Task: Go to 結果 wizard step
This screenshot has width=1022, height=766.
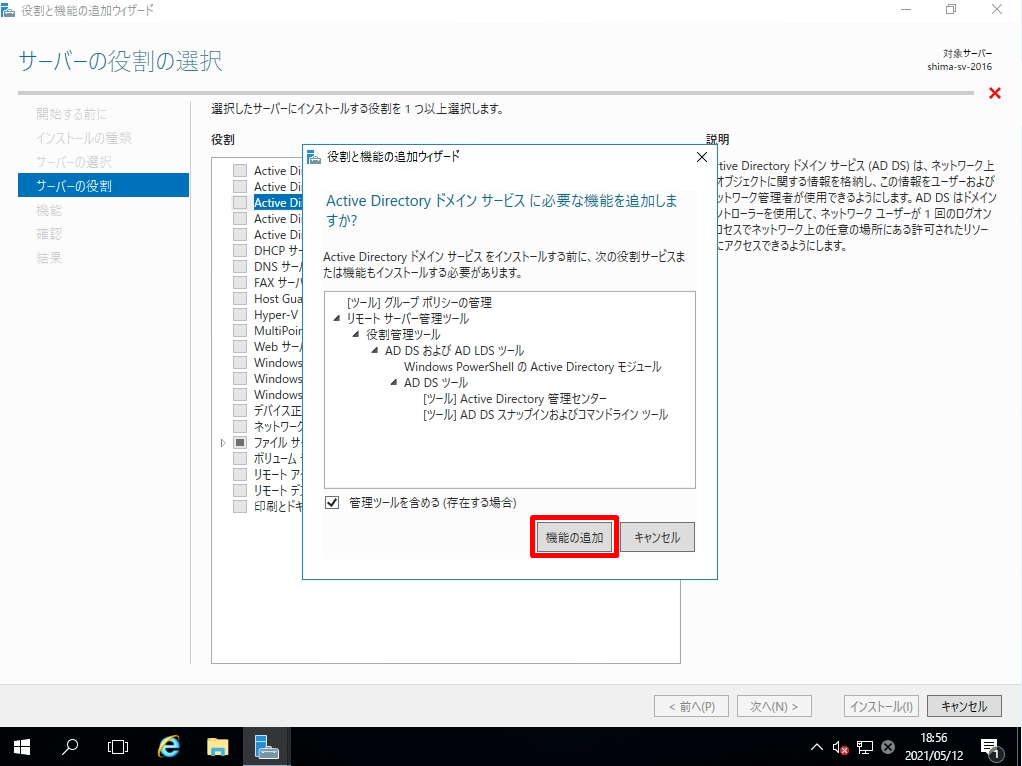Action: tap(49, 258)
